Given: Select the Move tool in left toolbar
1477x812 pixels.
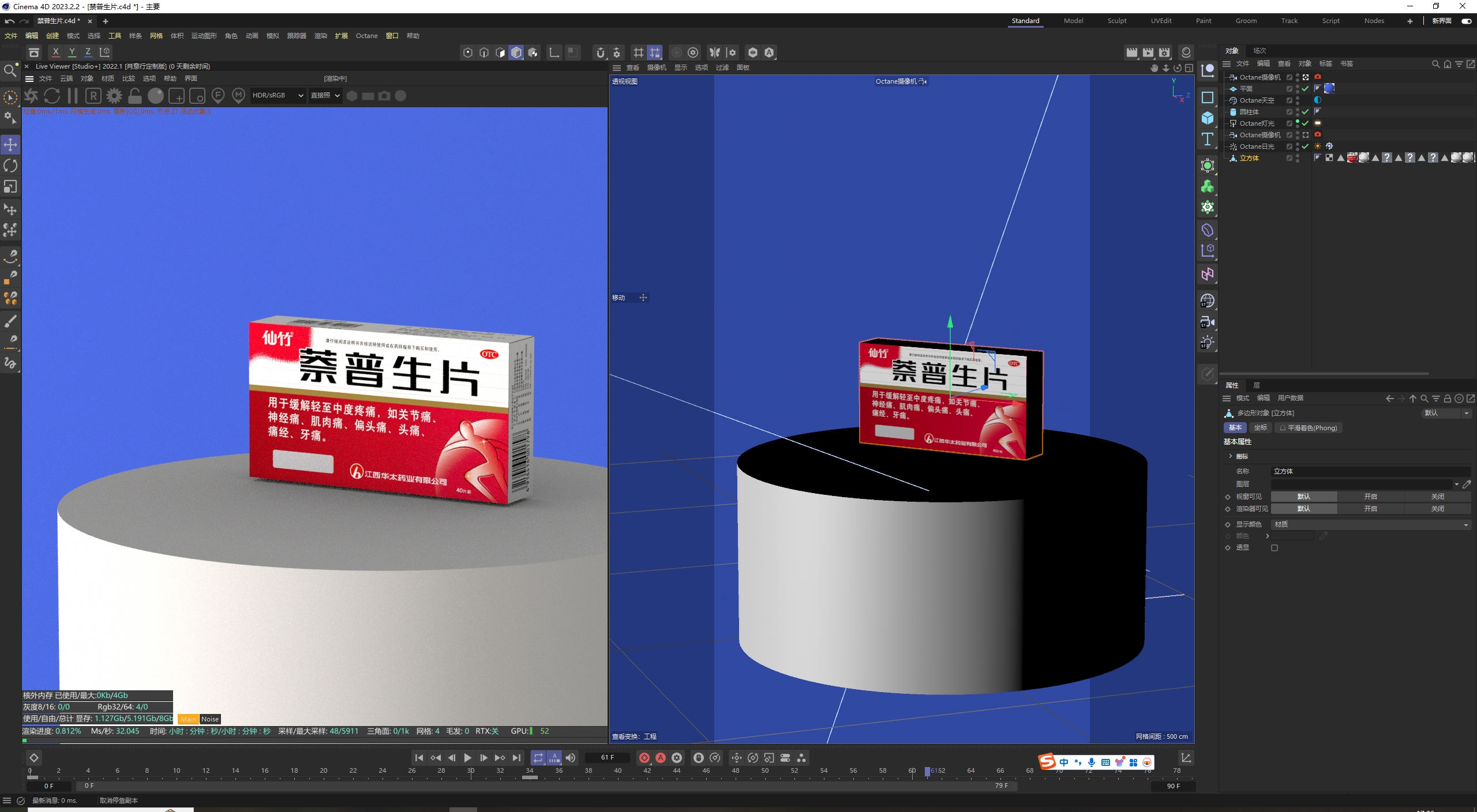Looking at the screenshot, I should 10,145.
